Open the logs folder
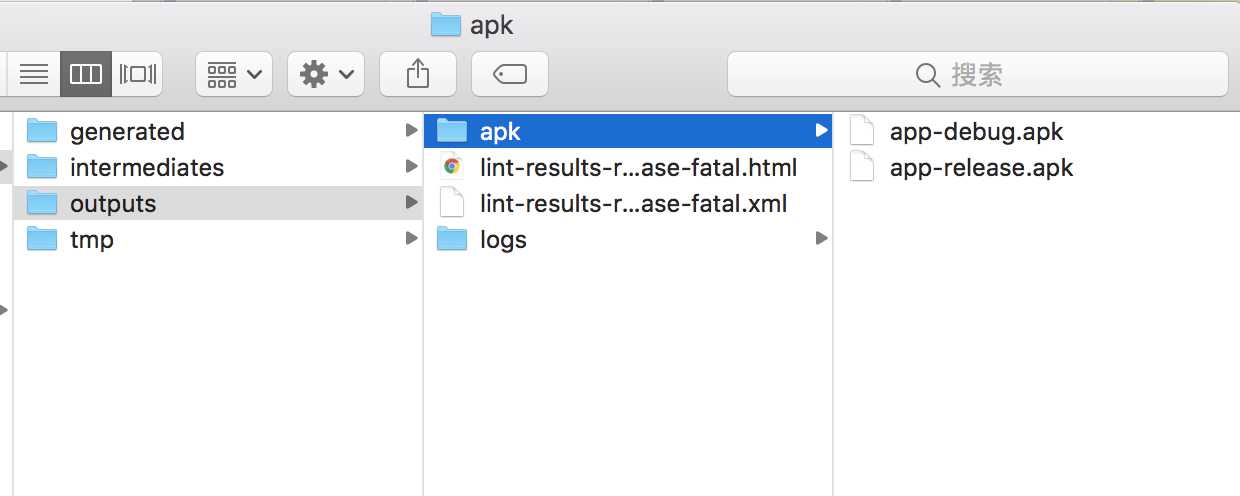 [x=503, y=239]
